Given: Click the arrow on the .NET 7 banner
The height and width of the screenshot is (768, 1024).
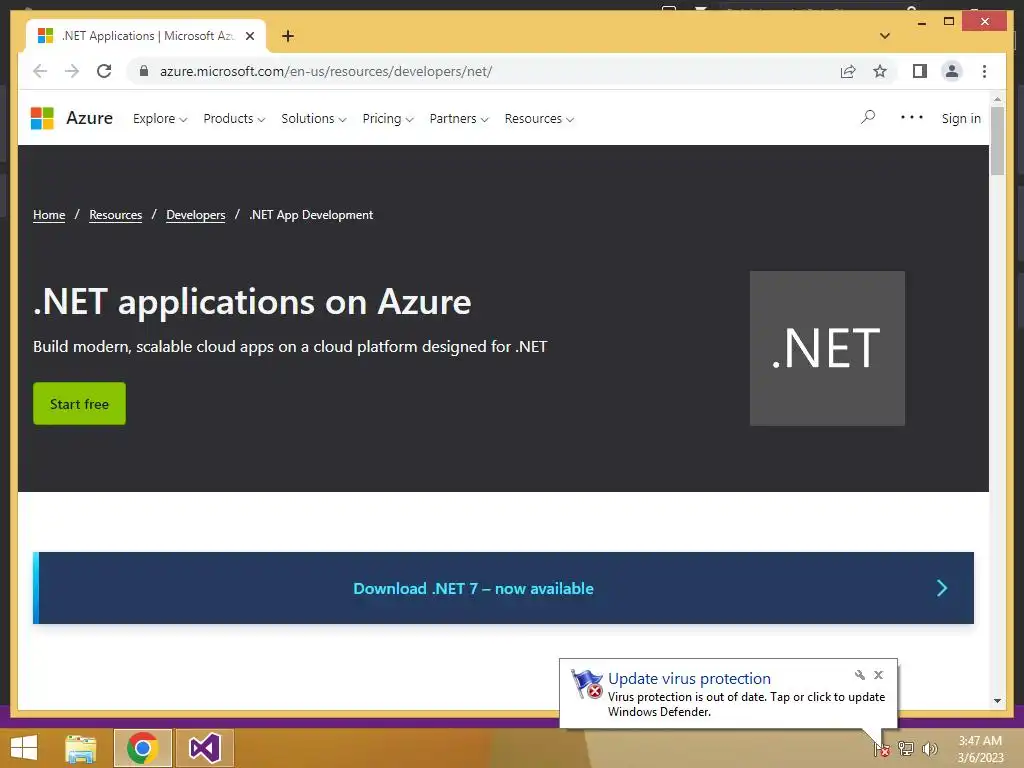Looking at the screenshot, I should pos(942,588).
